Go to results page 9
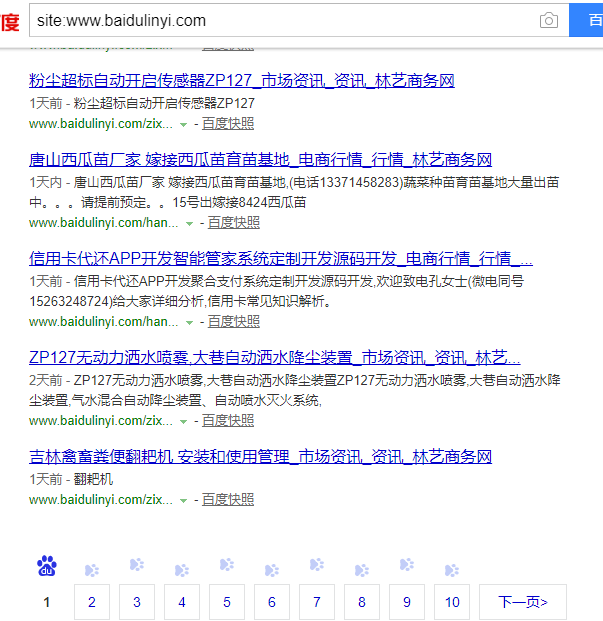 pos(407,602)
